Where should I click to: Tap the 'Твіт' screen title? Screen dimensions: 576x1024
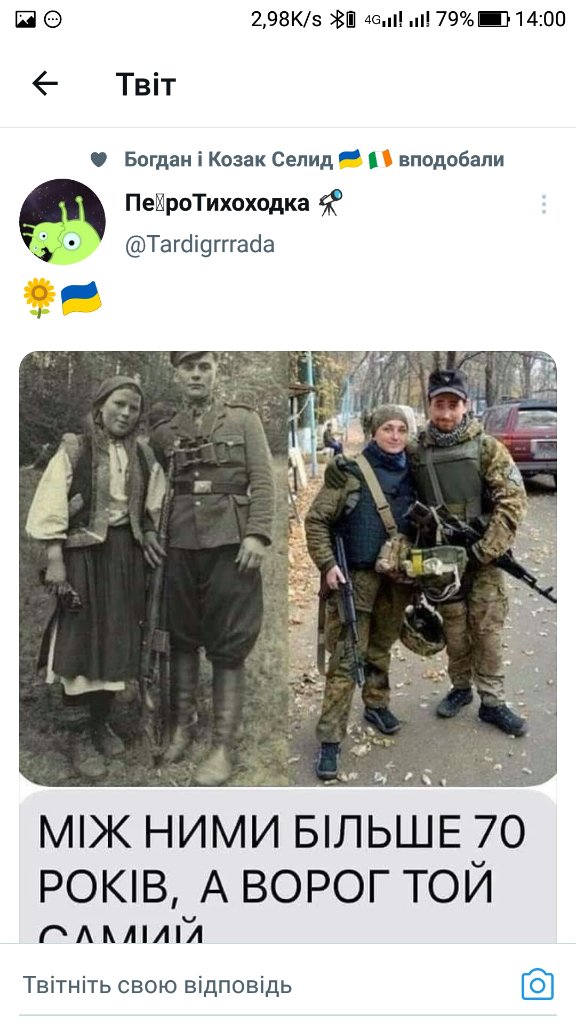(x=146, y=84)
